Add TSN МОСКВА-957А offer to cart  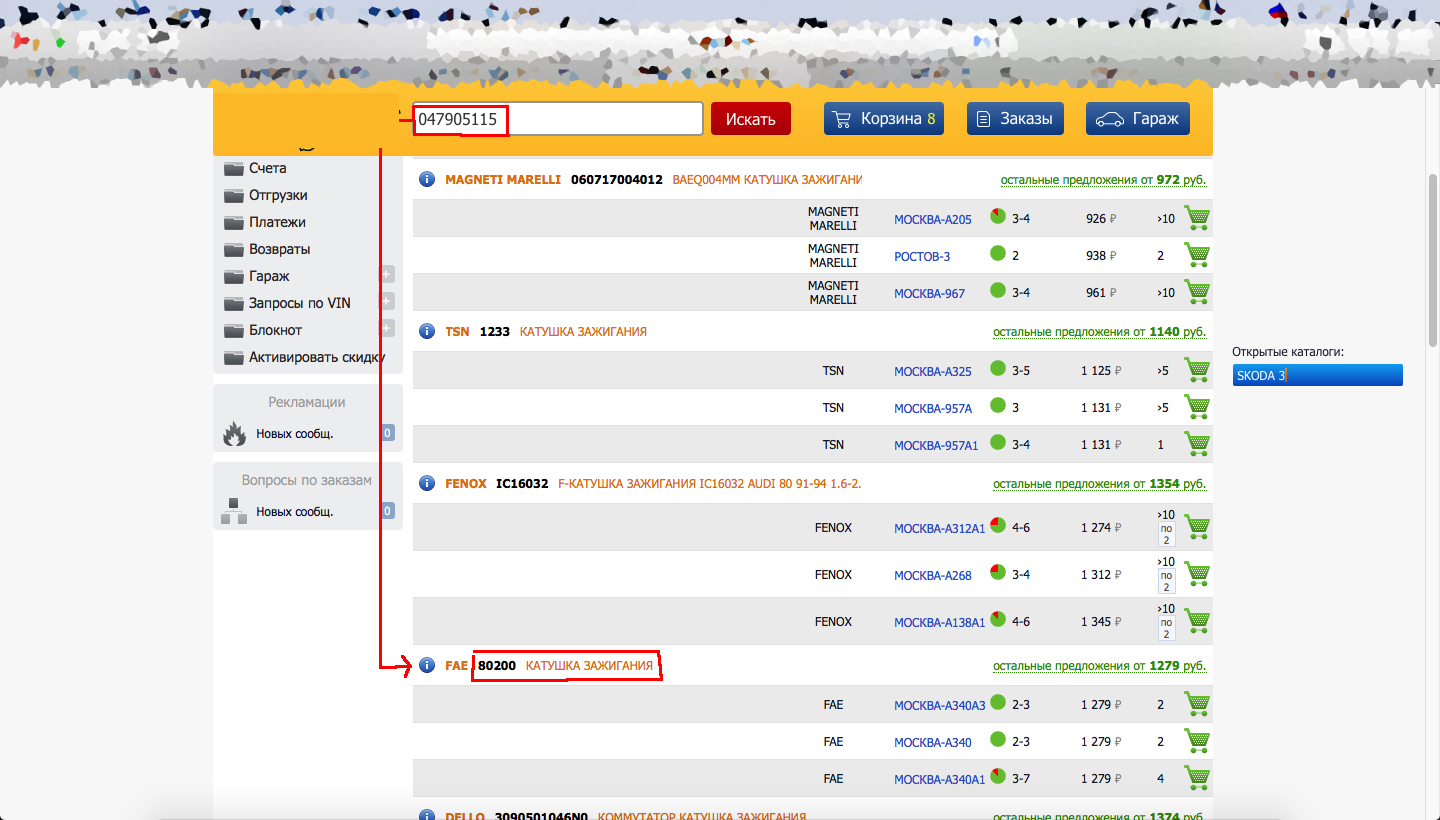(1197, 407)
